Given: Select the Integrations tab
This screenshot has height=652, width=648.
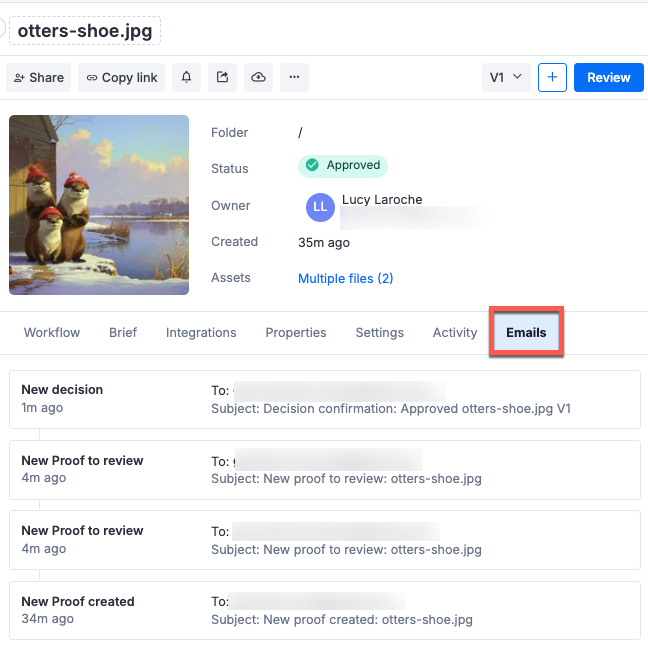Looking at the screenshot, I should coord(201,333).
